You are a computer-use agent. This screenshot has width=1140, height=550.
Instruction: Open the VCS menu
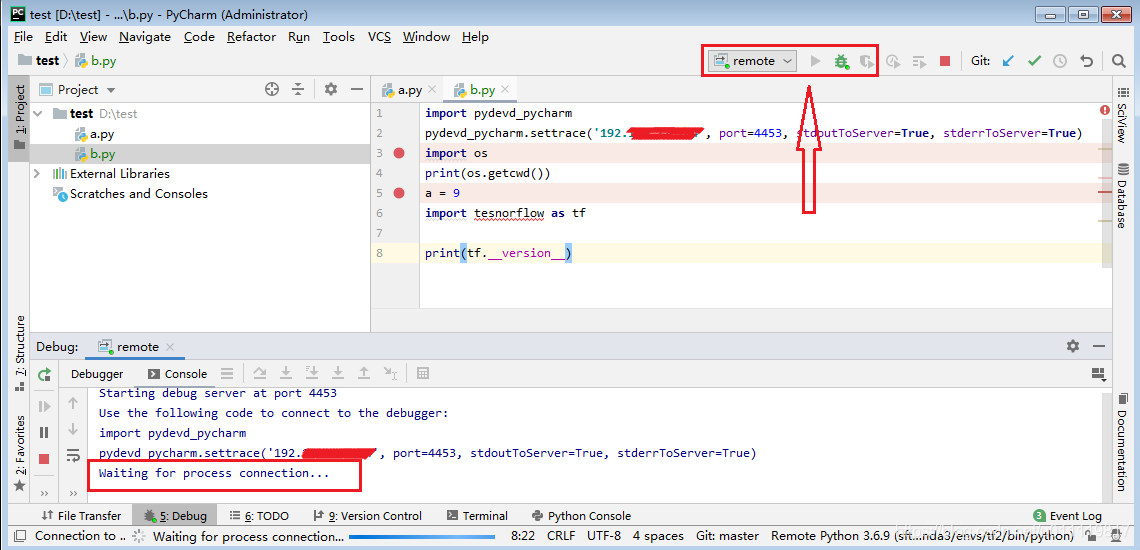[380, 36]
